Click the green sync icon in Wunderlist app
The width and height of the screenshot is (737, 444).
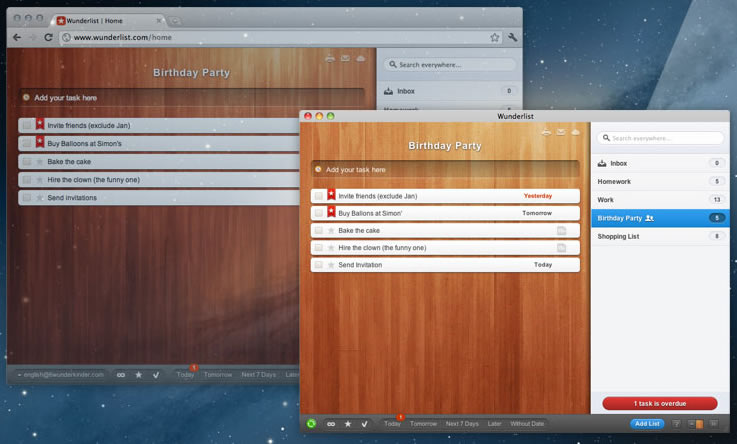point(311,424)
